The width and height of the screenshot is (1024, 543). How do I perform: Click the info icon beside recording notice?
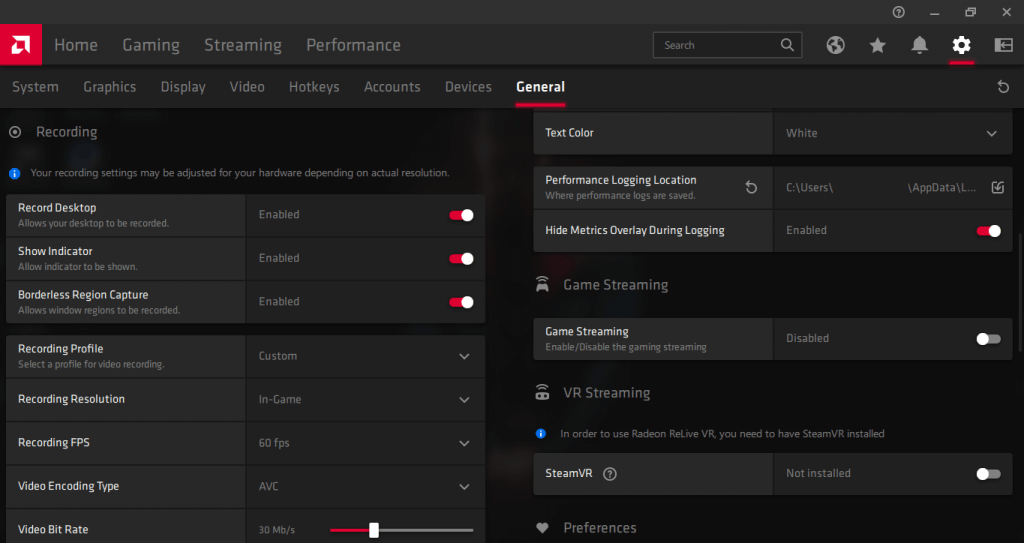click(x=14, y=173)
